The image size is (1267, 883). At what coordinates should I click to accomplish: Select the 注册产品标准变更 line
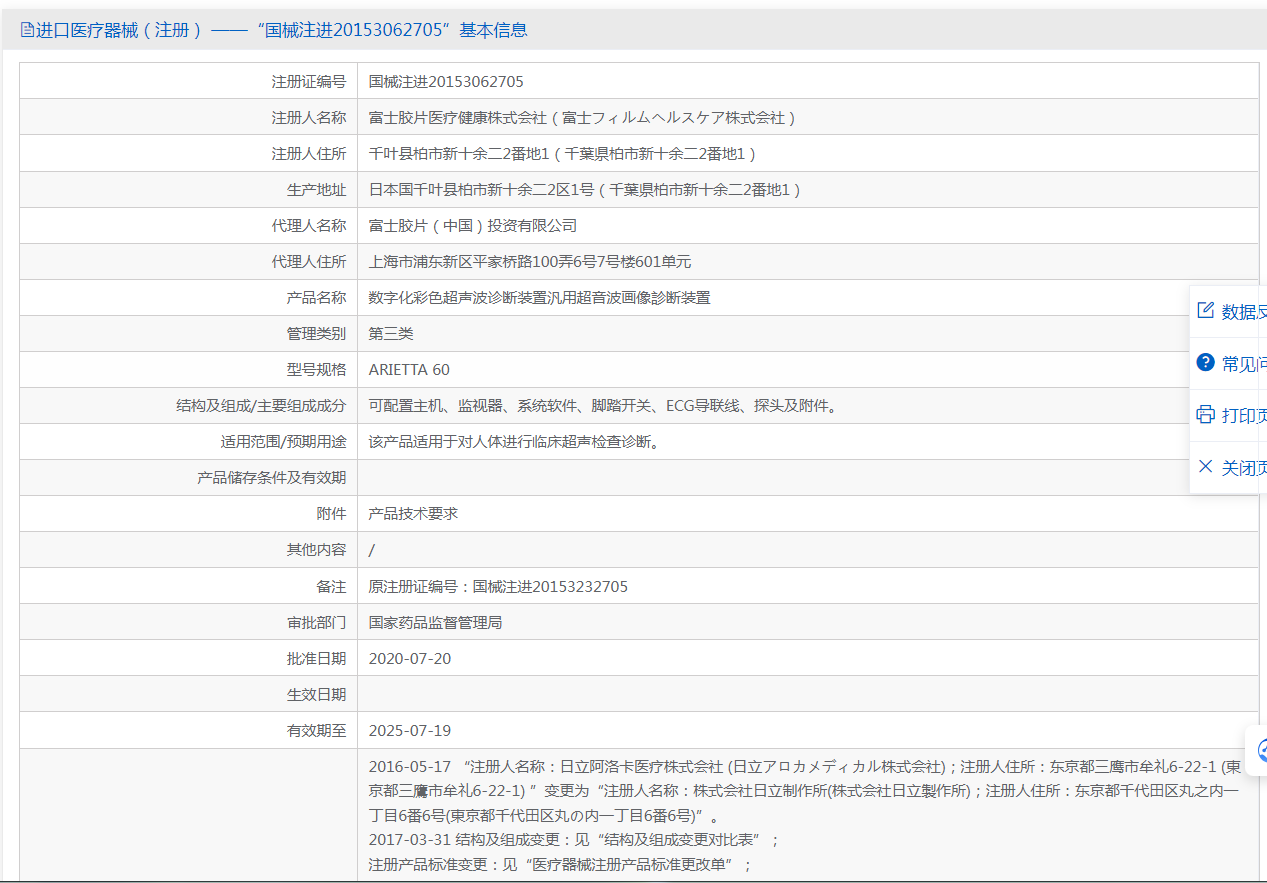tap(560, 863)
